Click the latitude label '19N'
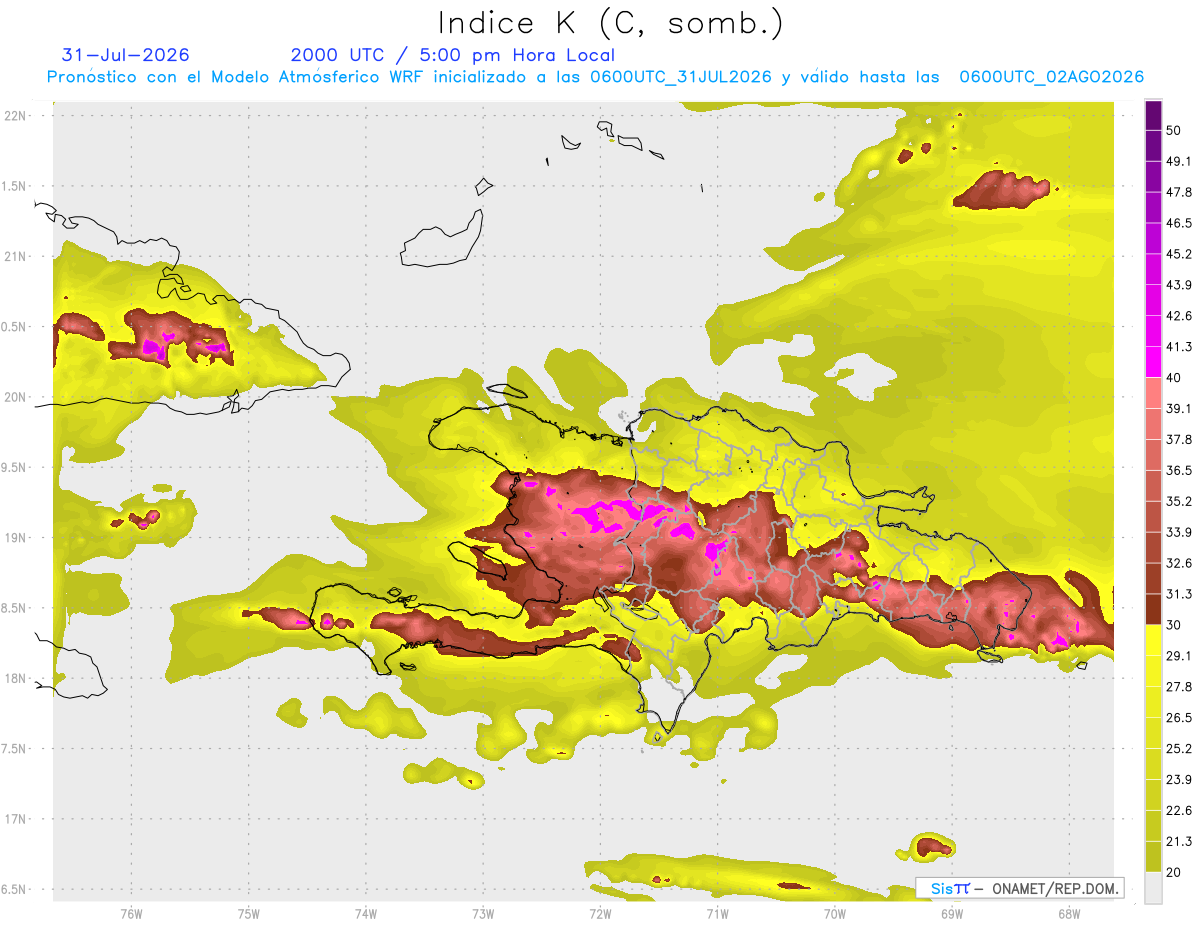 (15, 537)
